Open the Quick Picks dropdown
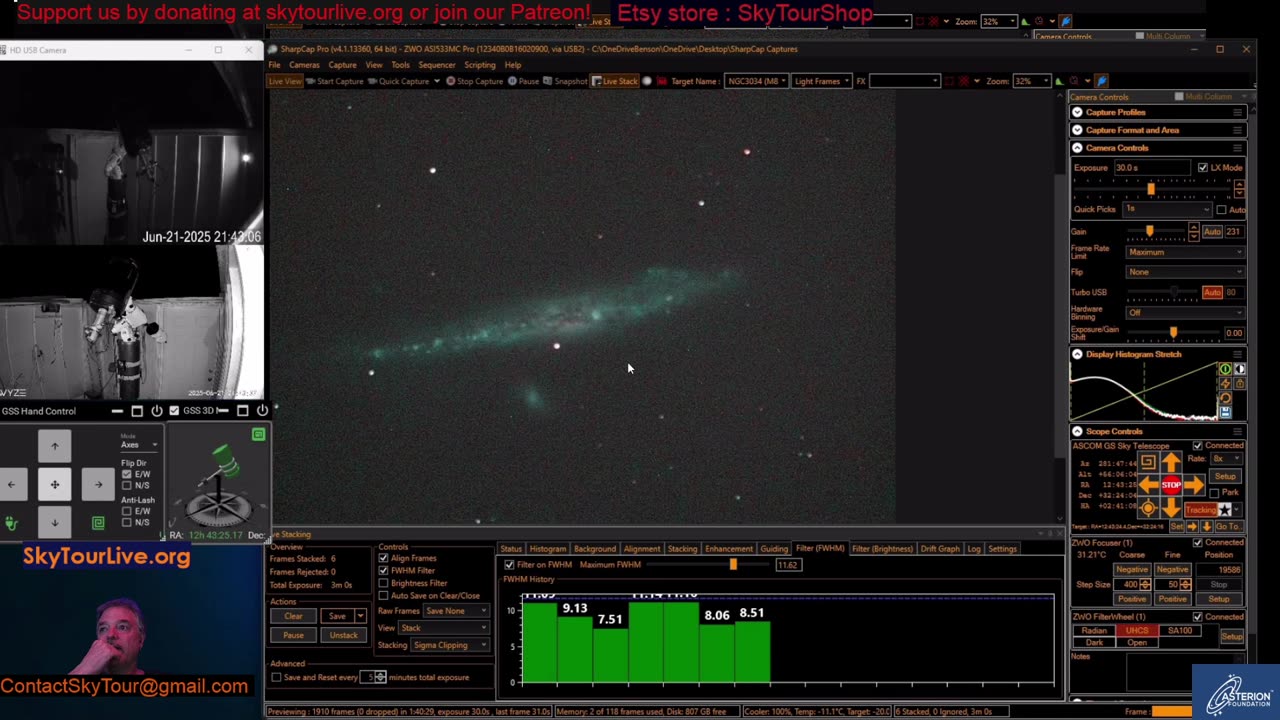The width and height of the screenshot is (1280, 720). point(1168,209)
